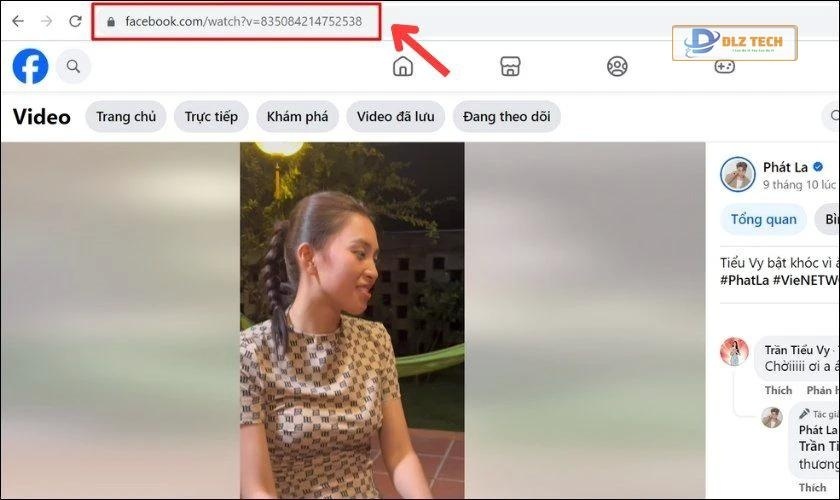Open the Phát La page name link

point(785,167)
